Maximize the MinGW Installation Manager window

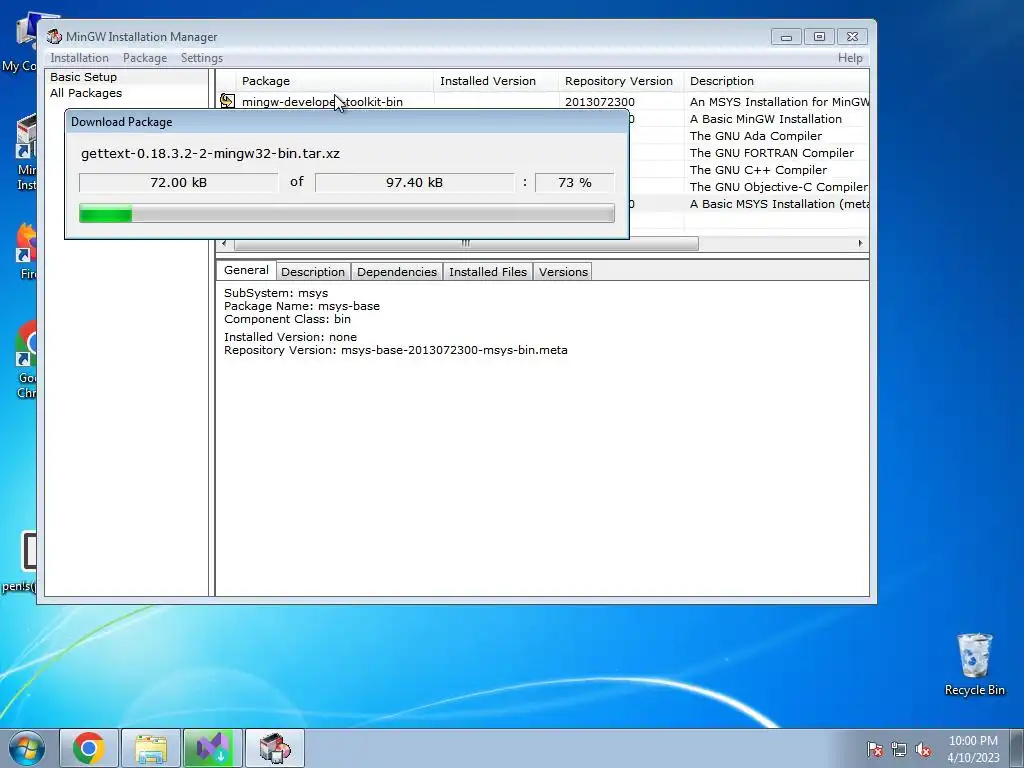819,37
